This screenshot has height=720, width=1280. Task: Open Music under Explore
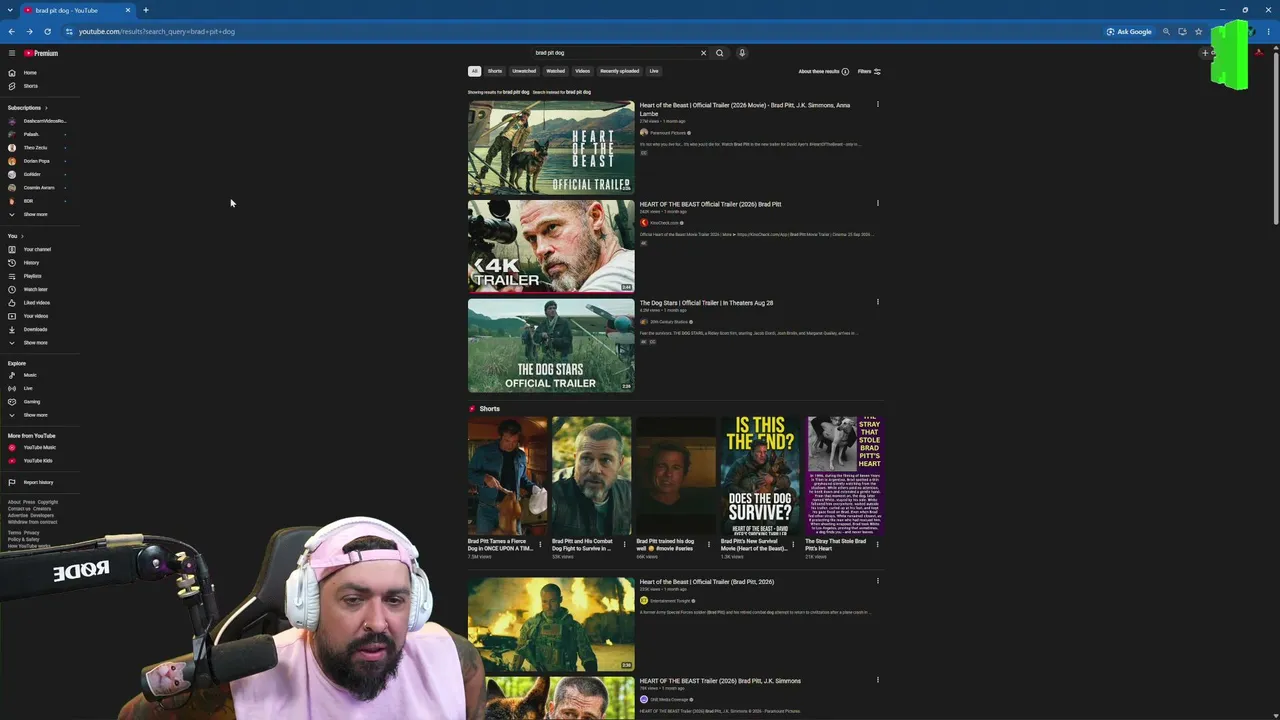tap(30, 375)
